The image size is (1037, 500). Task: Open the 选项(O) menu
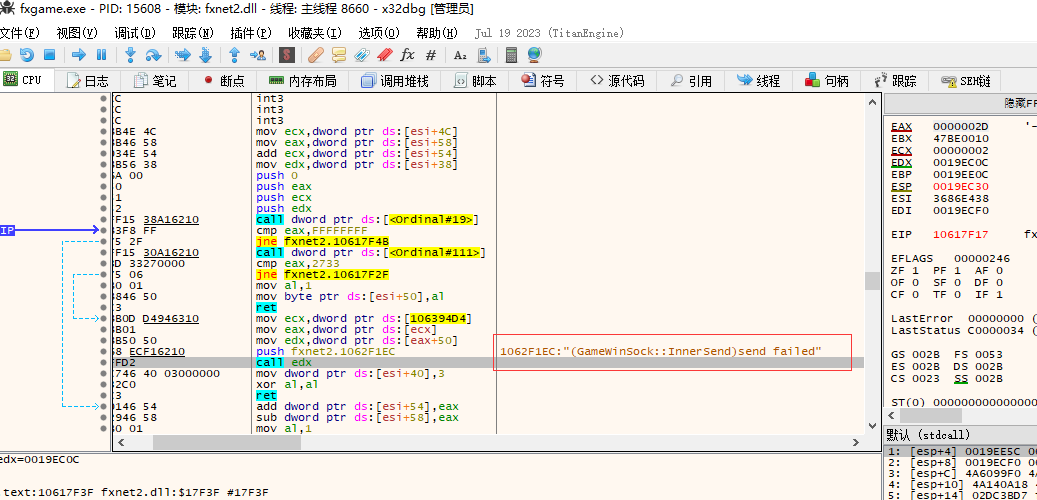coord(379,32)
